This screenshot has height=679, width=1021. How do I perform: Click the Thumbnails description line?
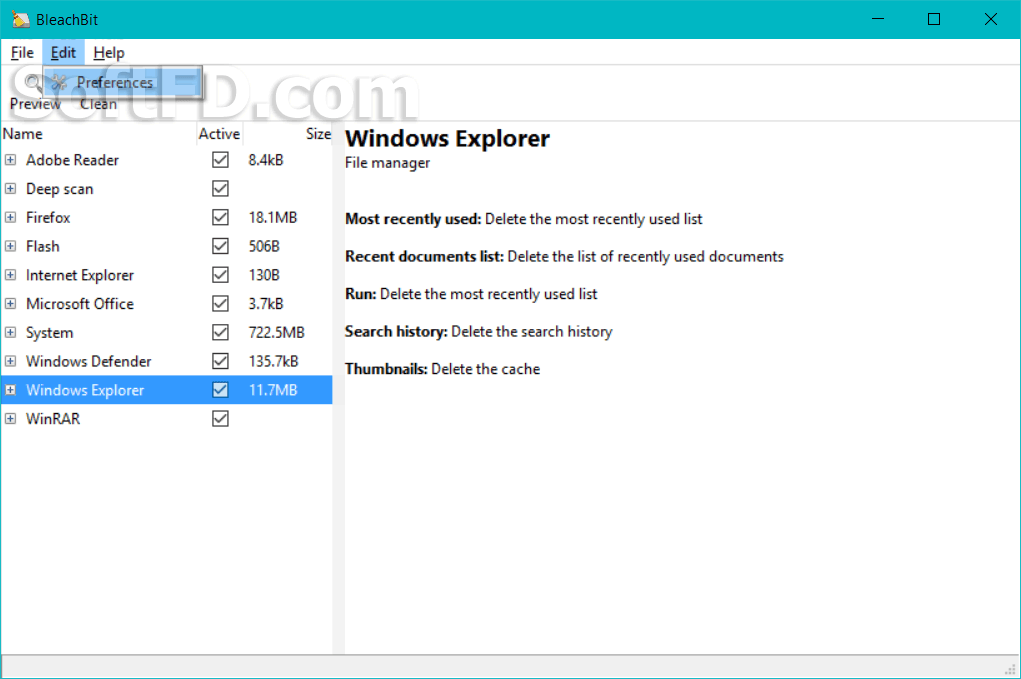(442, 369)
